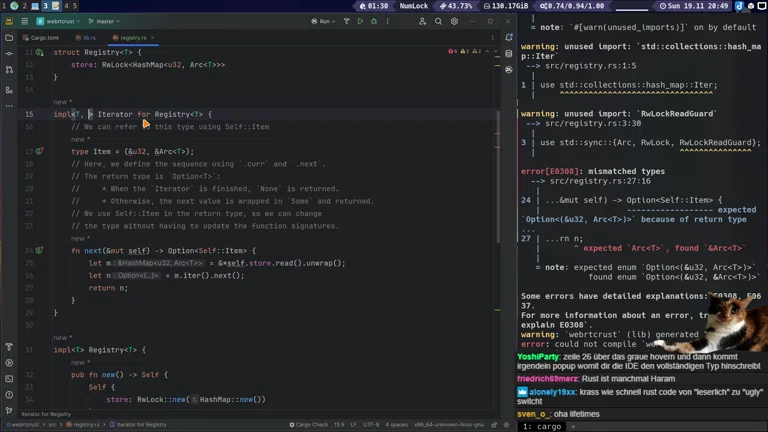Image resolution: width=768 pixels, height=432 pixels.
Task: Open the master branch dropdown
Action: coord(103,21)
